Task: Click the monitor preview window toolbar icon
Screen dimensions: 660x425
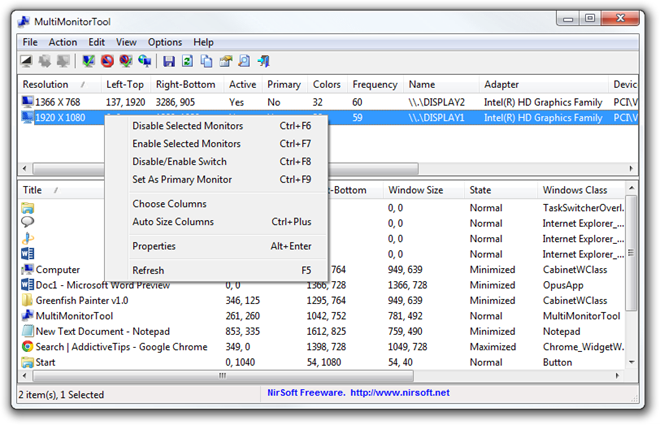Action: click(x=27, y=61)
